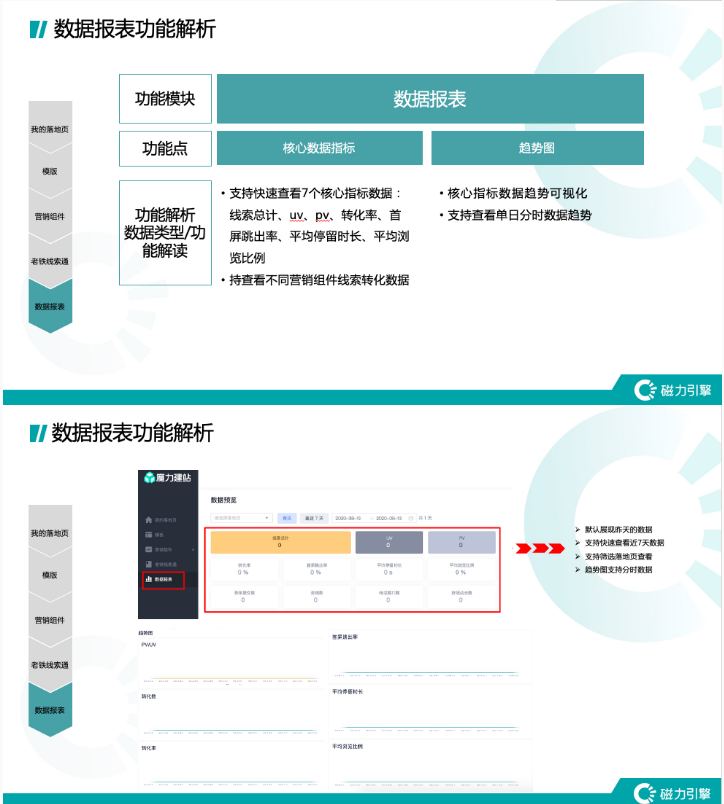Select the 昨天 date filter button
The image size is (724, 804).
(287, 518)
